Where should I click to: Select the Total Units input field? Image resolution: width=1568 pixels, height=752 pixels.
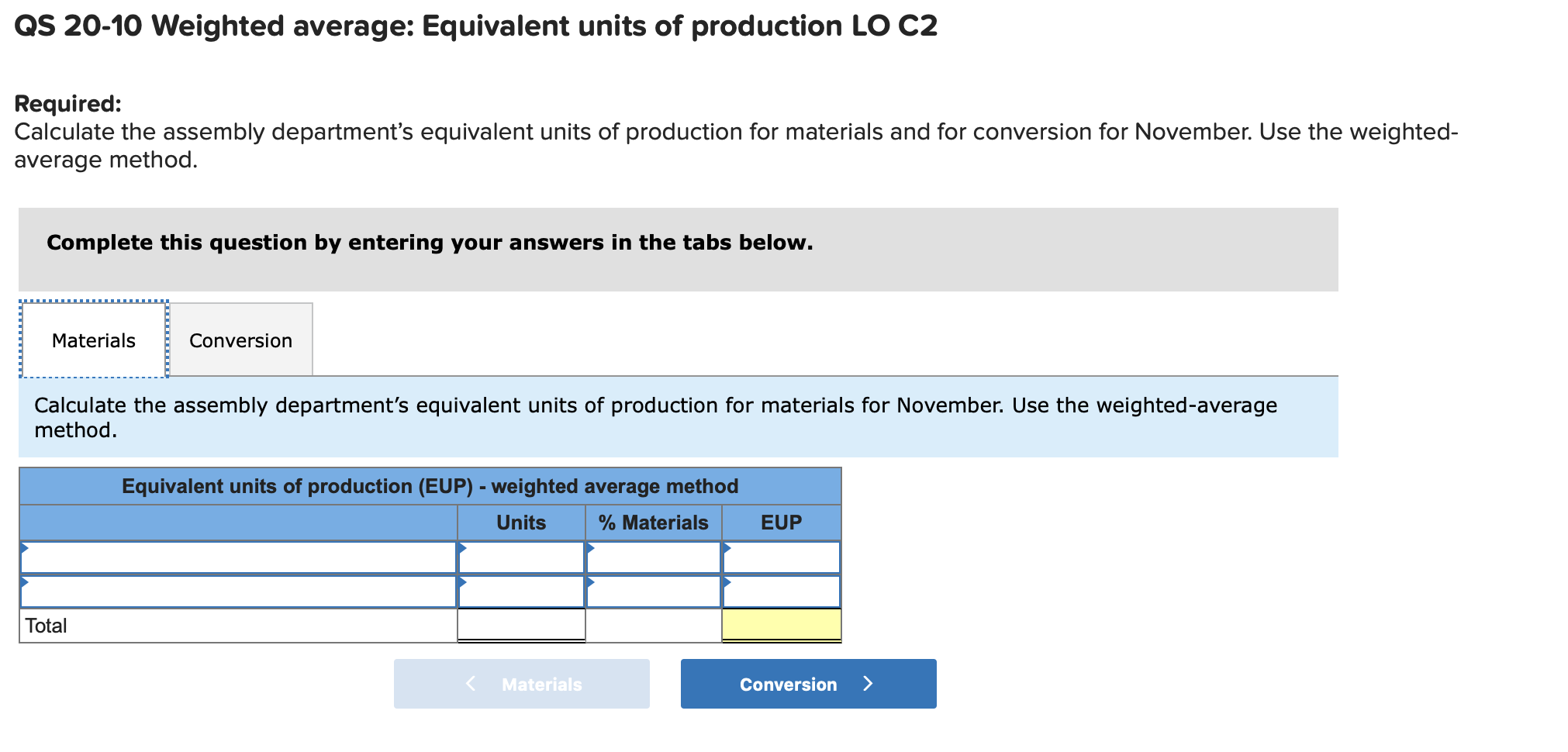tap(521, 625)
